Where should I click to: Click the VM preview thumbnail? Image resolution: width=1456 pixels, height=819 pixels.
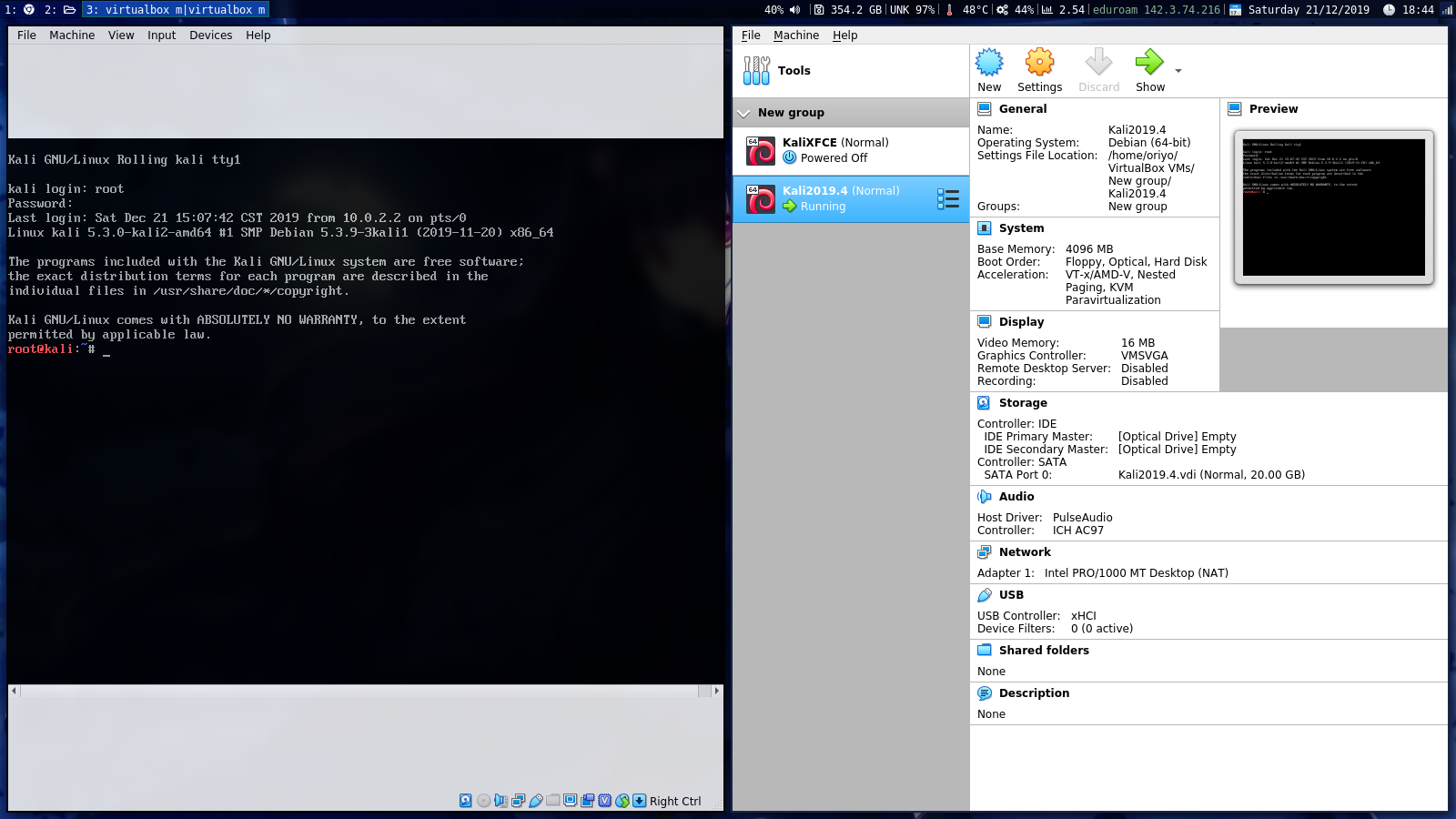click(x=1333, y=207)
